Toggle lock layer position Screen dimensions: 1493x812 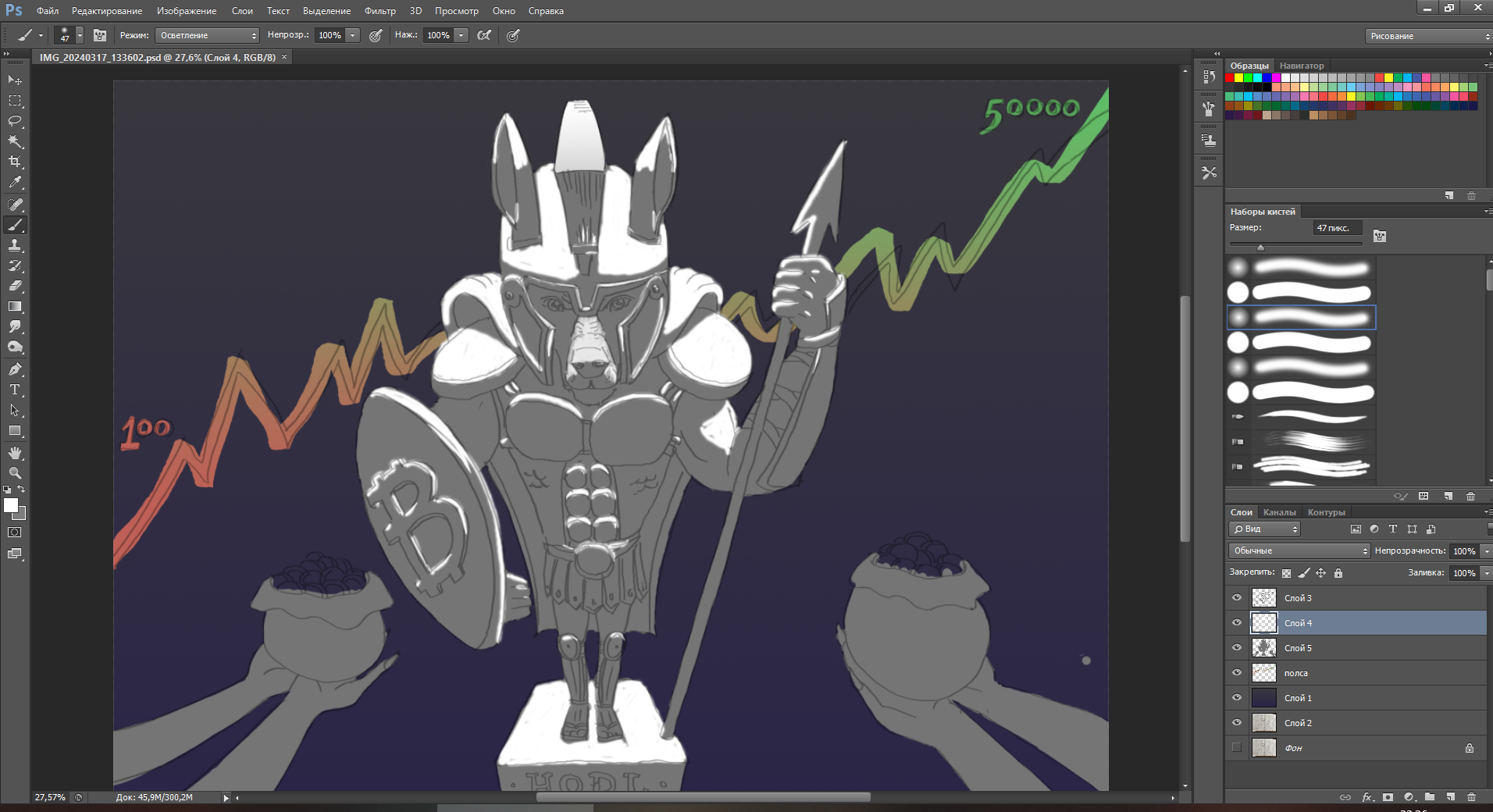click(x=1321, y=573)
